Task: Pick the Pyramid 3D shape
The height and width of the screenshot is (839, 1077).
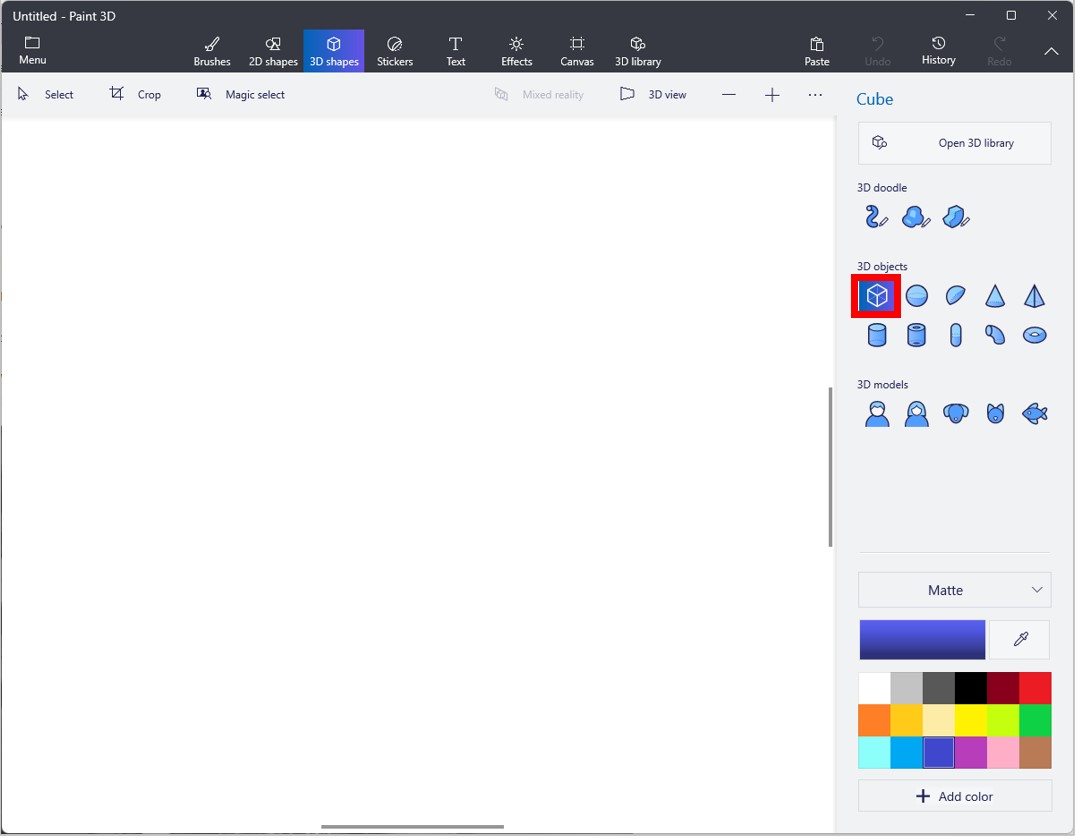Action: pyautogui.click(x=1033, y=295)
